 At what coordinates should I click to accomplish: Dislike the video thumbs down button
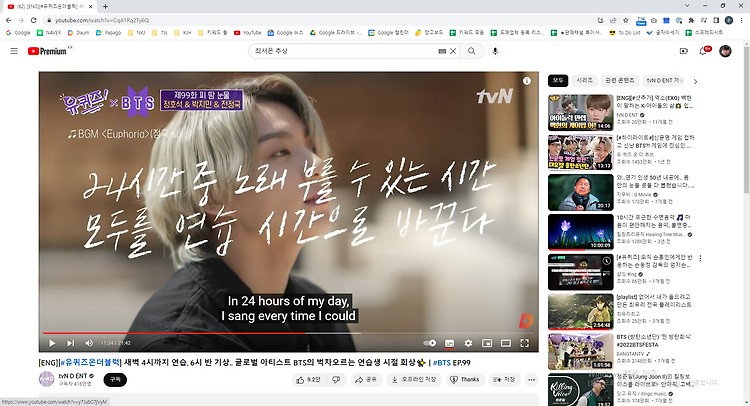[x=336, y=379]
